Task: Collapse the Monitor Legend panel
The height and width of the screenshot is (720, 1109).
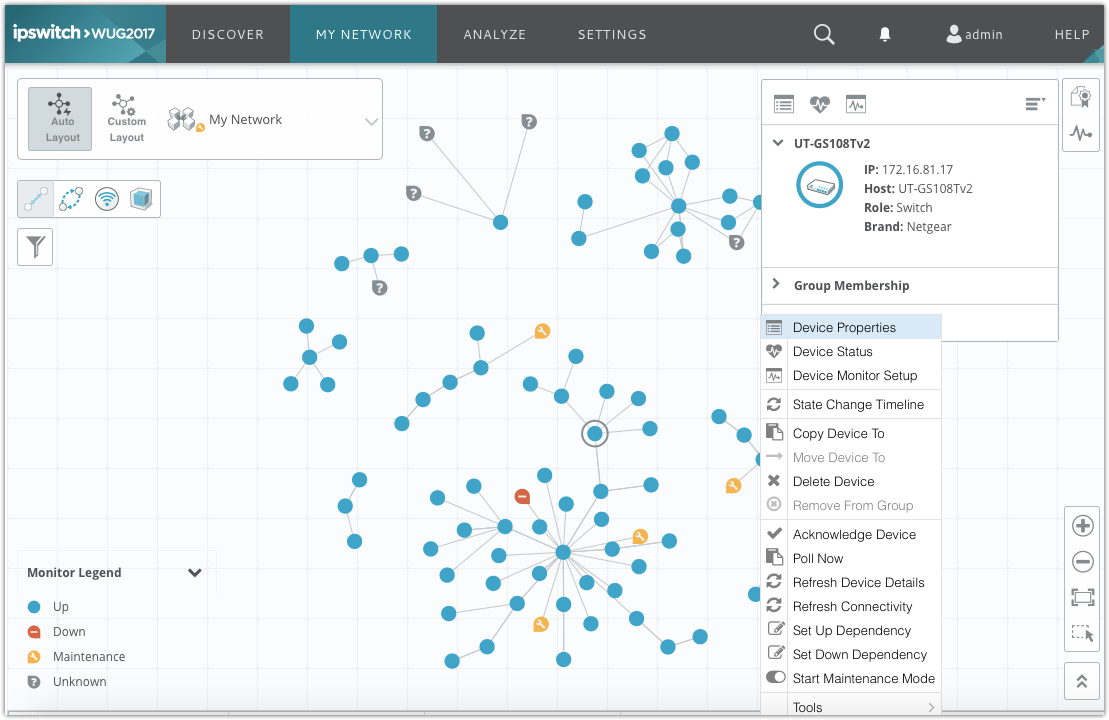Action: pos(195,573)
